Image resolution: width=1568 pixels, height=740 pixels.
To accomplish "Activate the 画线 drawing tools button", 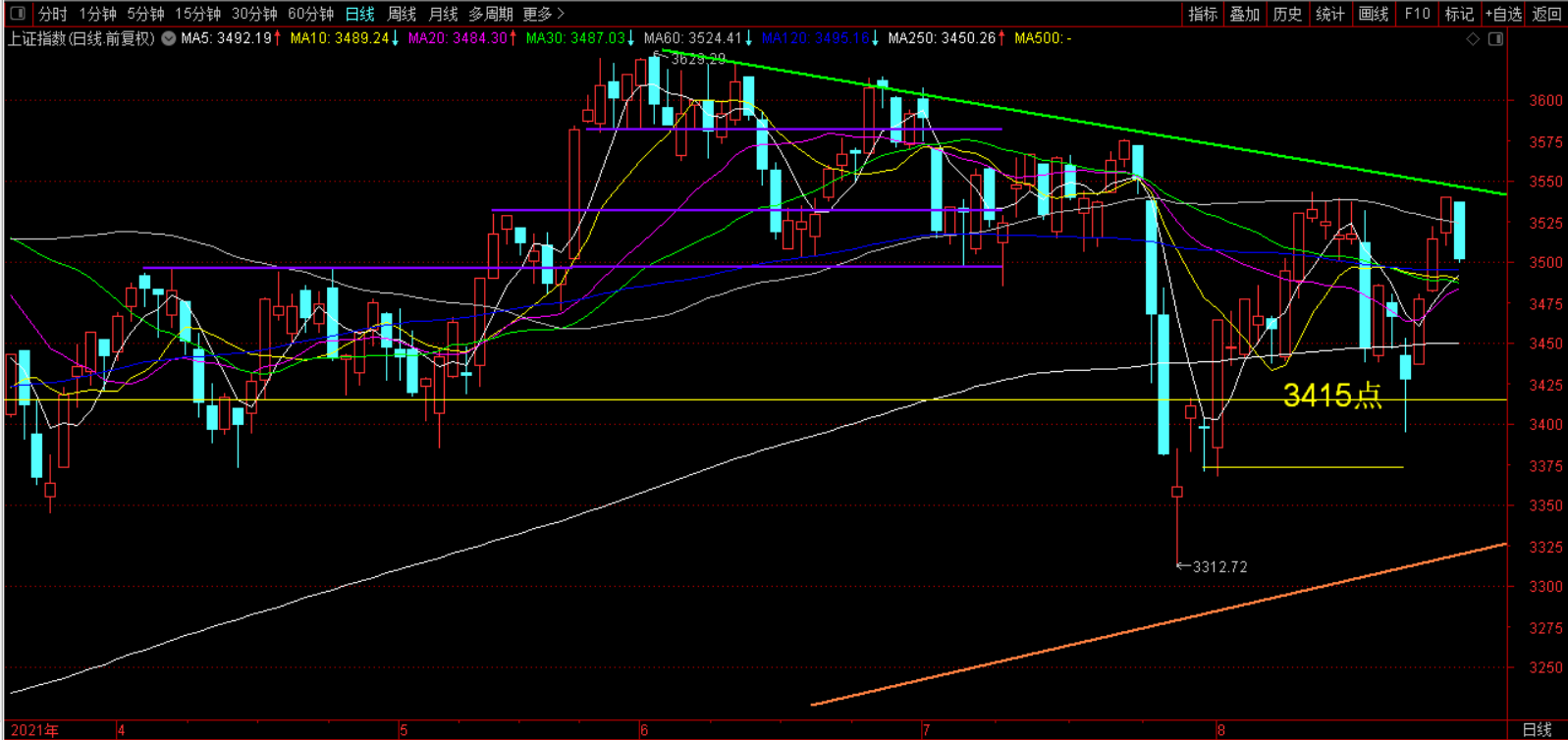I will pyautogui.click(x=1374, y=14).
